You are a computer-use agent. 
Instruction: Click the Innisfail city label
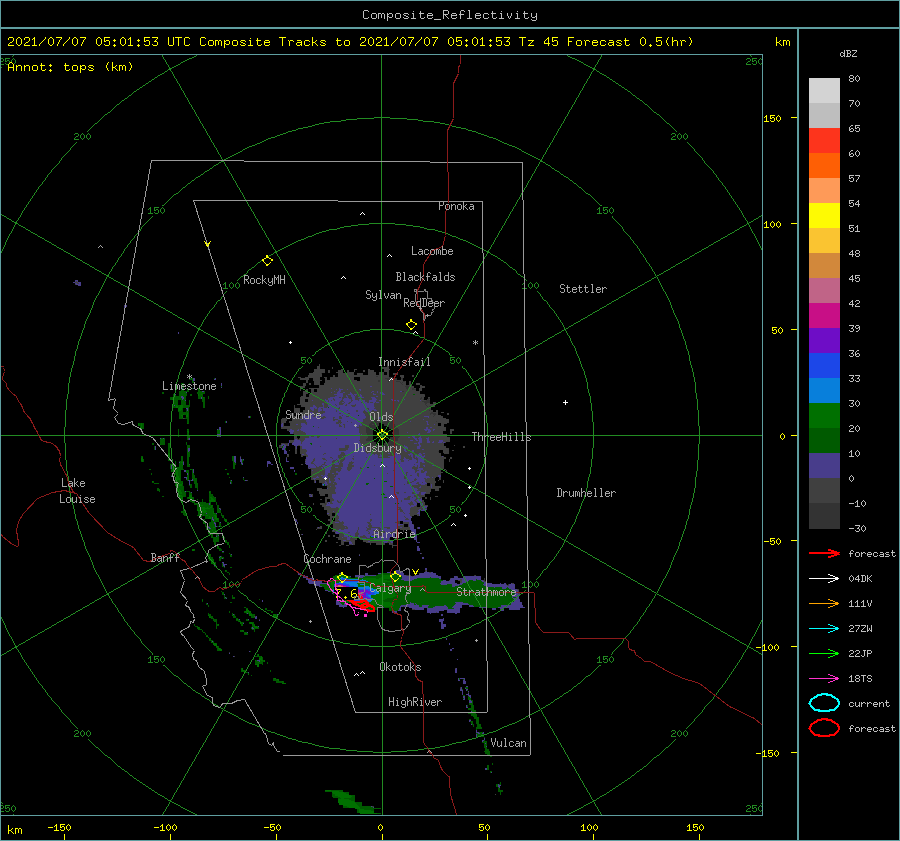404,362
